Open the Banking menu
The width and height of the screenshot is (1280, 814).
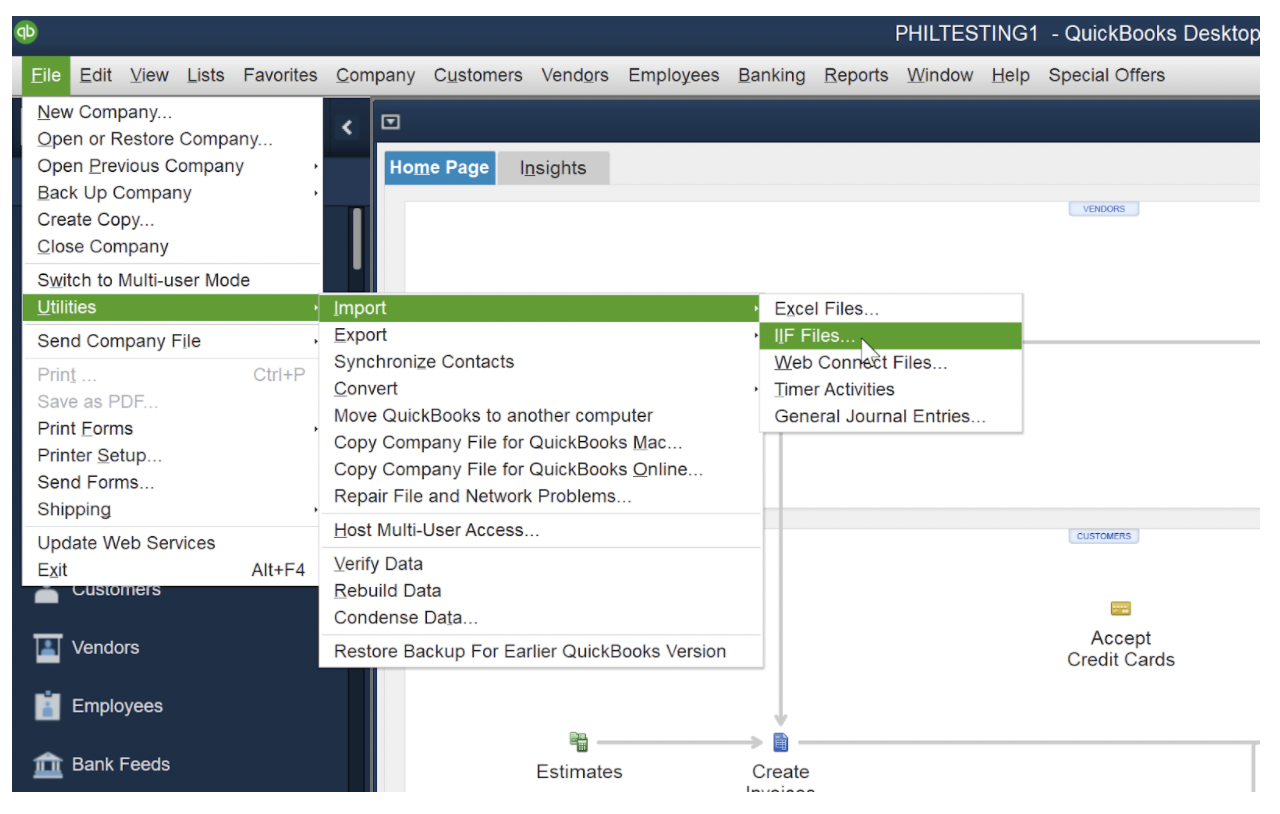coord(772,75)
